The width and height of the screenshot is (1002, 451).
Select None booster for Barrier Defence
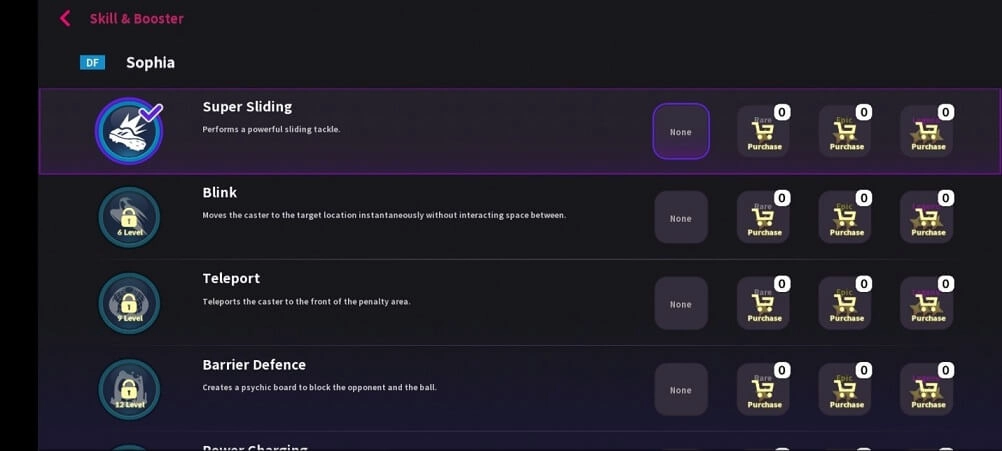(681, 390)
